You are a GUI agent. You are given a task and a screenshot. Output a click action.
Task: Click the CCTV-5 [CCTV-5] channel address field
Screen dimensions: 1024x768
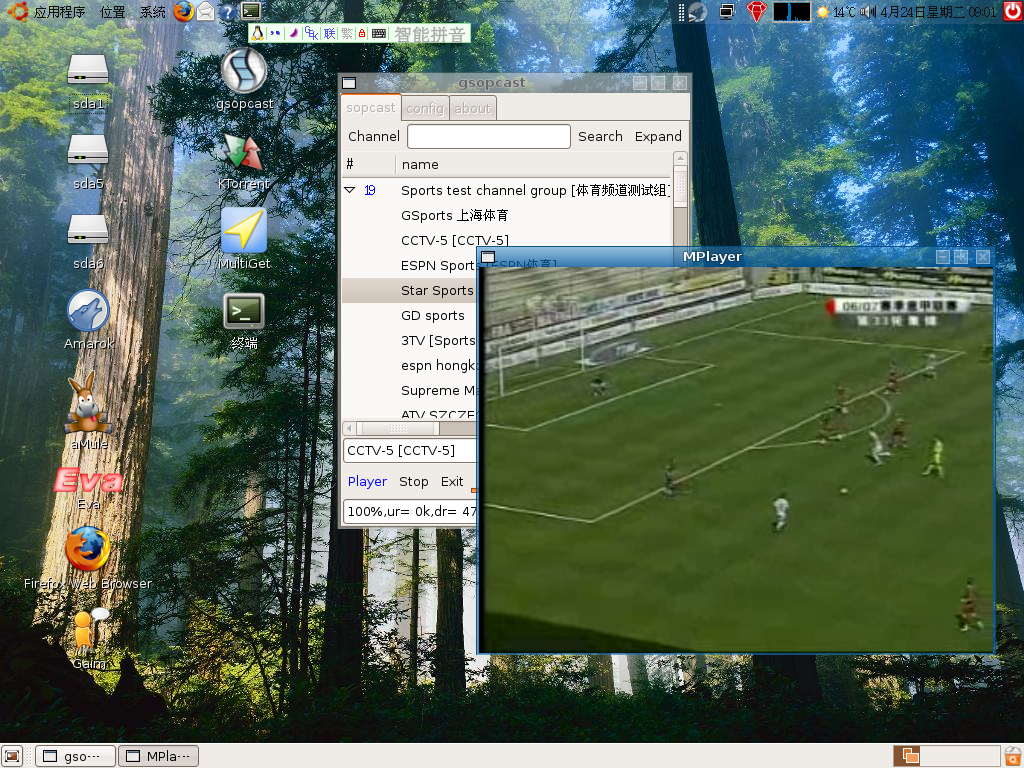coord(410,451)
